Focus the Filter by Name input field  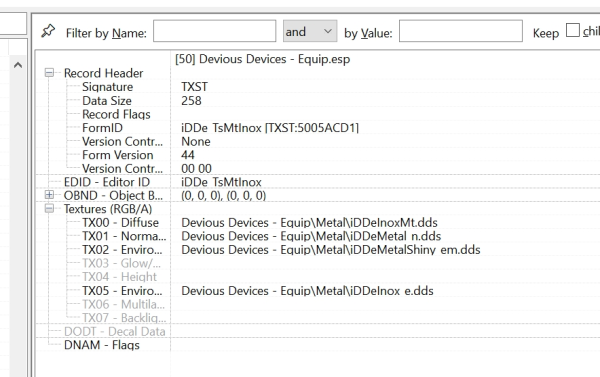[x=214, y=31]
